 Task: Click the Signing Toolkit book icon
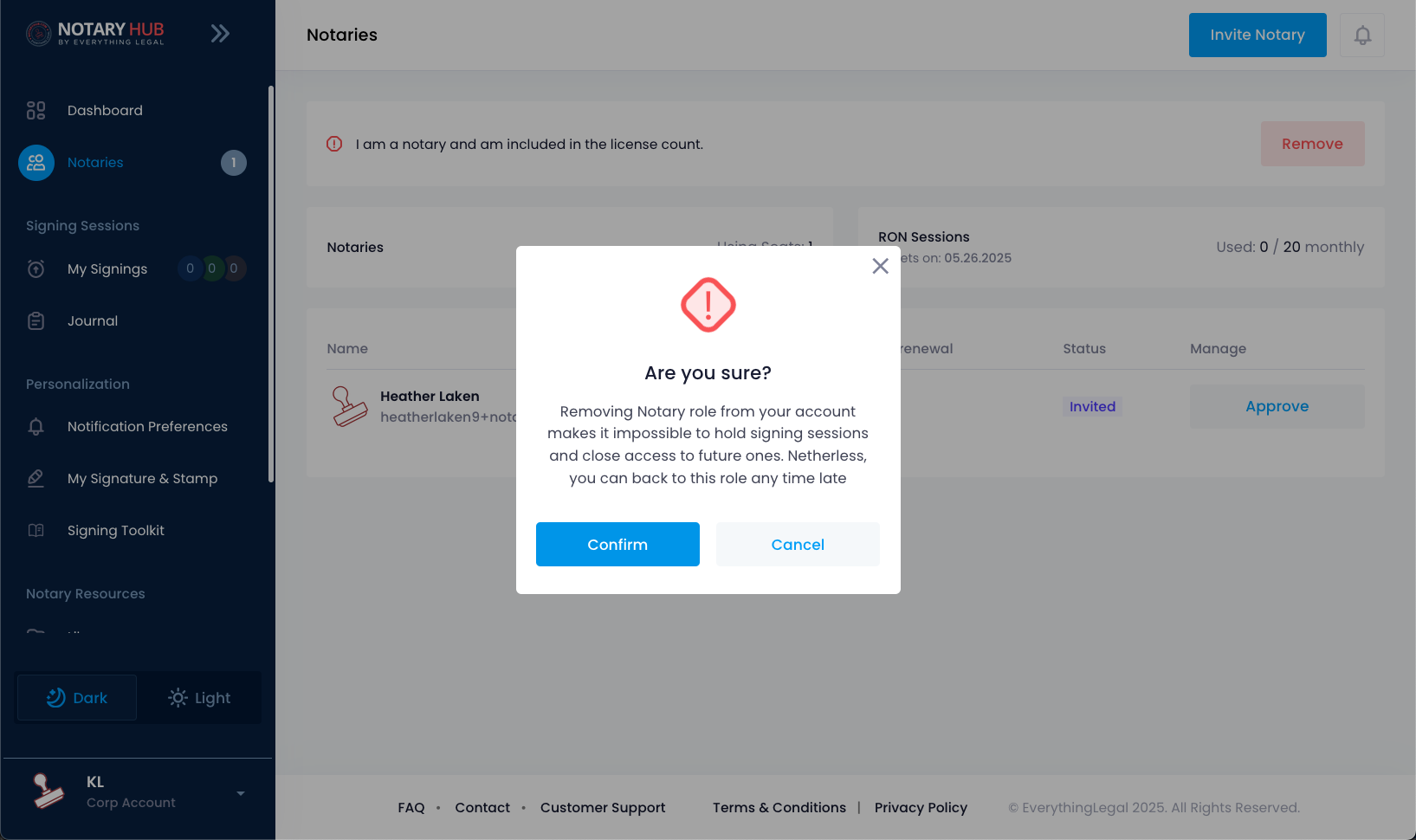(x=36, y=531)
